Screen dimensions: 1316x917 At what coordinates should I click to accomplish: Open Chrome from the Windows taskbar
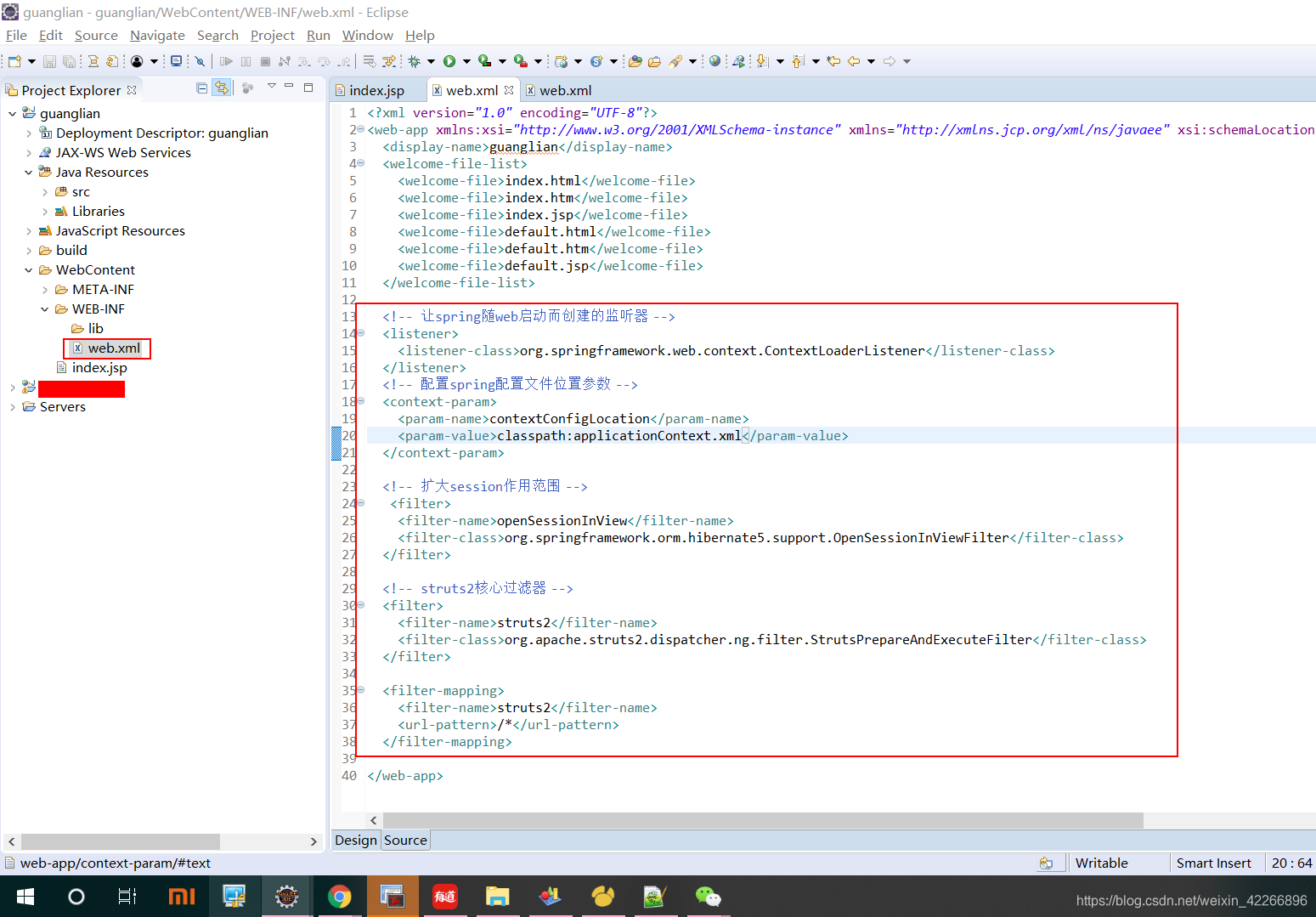click(339, 897)
